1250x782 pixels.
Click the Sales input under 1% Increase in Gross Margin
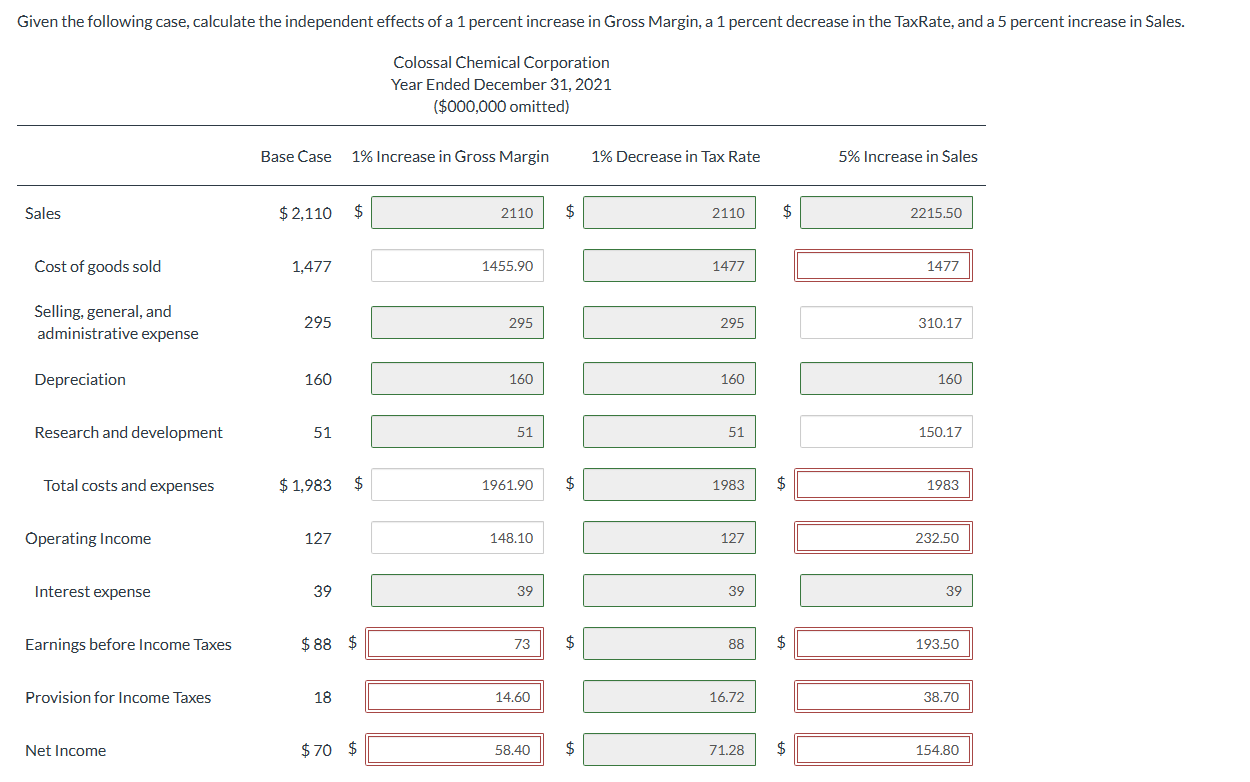point(457,212)
